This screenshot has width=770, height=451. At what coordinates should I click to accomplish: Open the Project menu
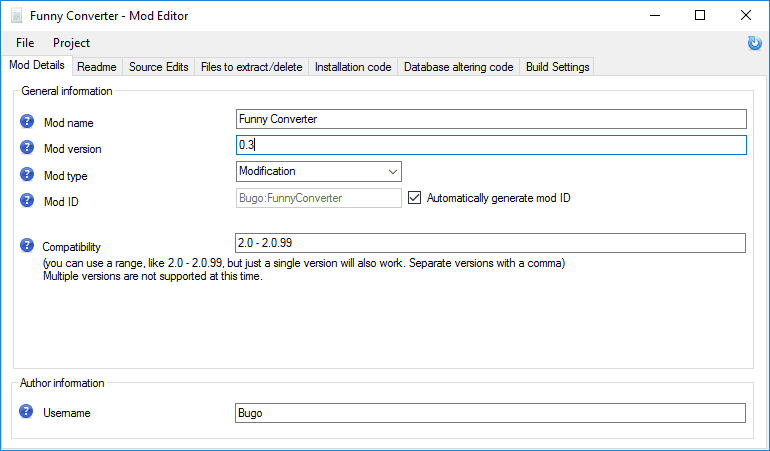71,43
